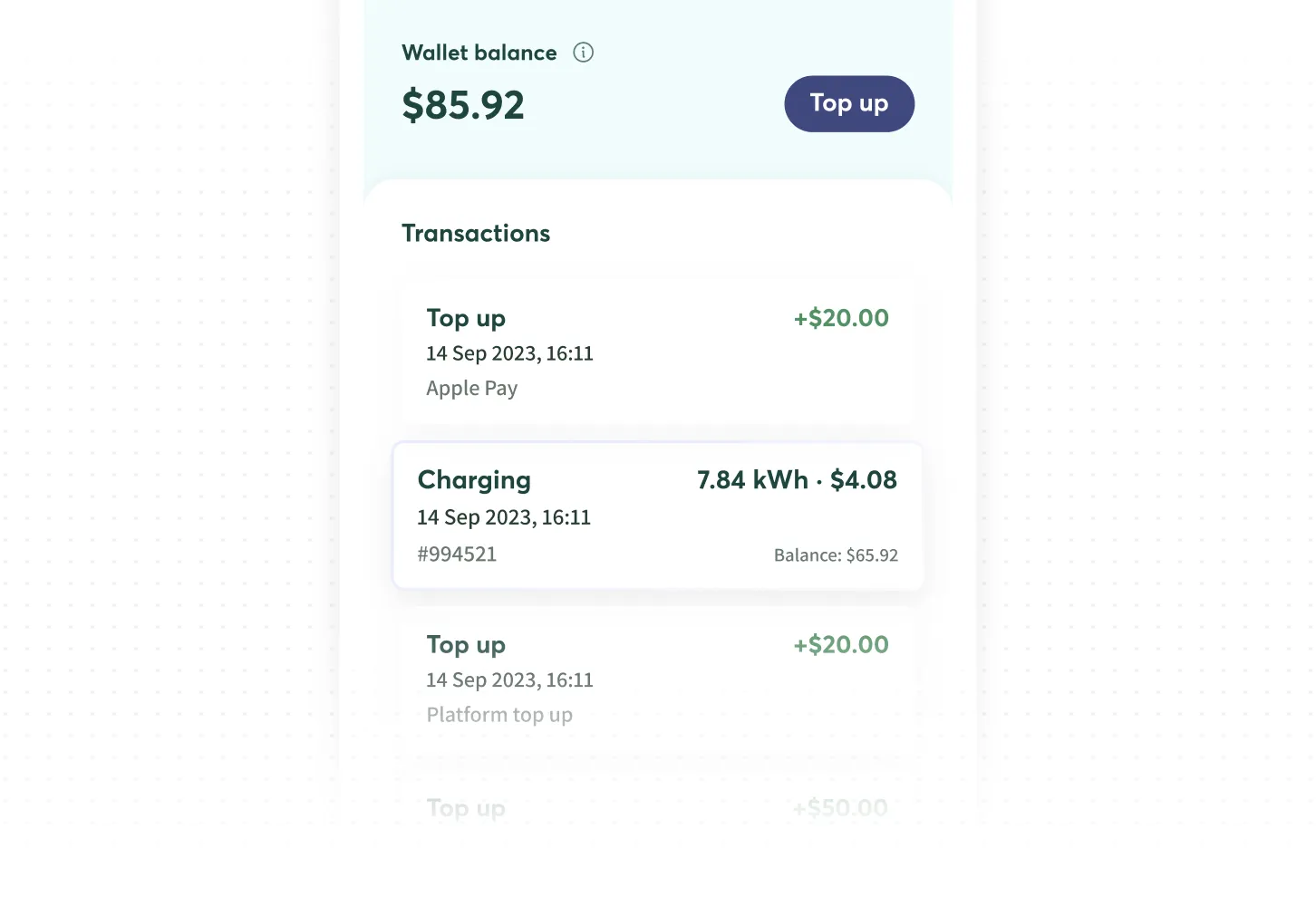1316x906 pixels.
Task: Select the Platform top up description text
Action: [499, 715]
